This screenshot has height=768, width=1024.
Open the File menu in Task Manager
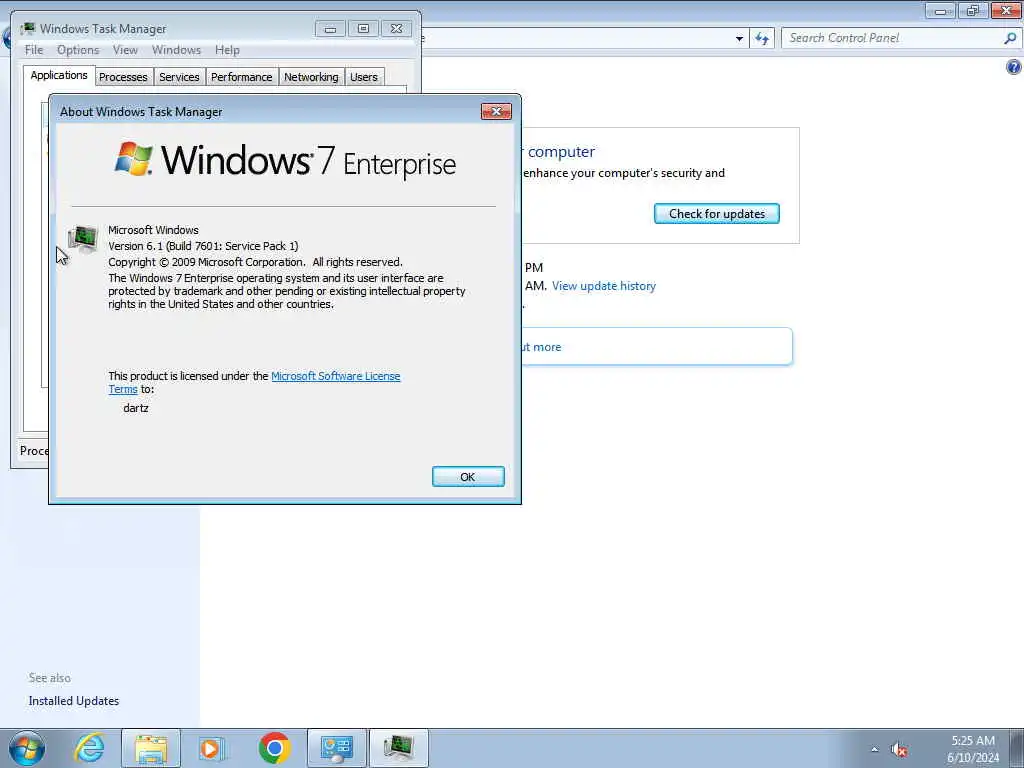[x=34, y=50]
